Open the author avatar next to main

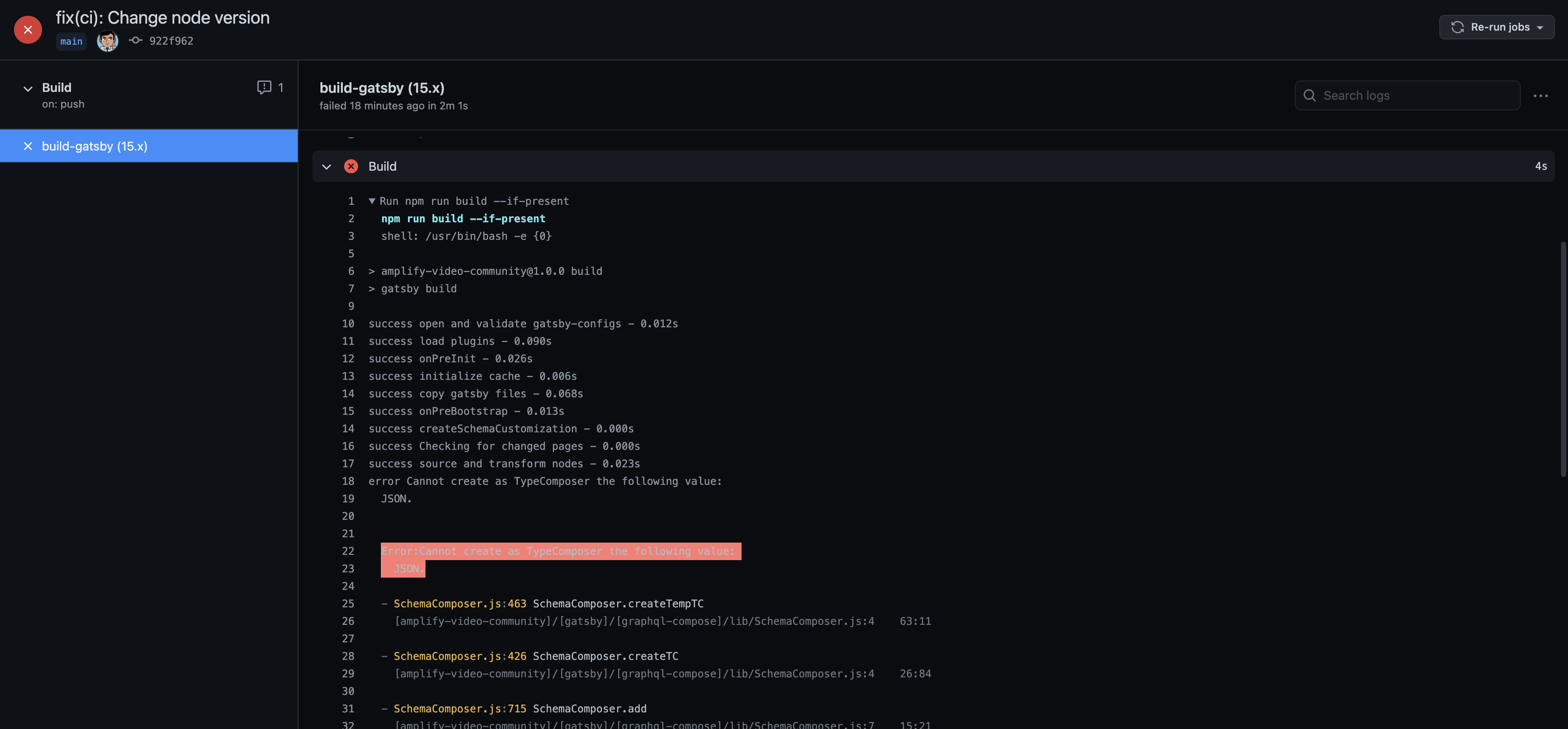click(x=108, y=41)
